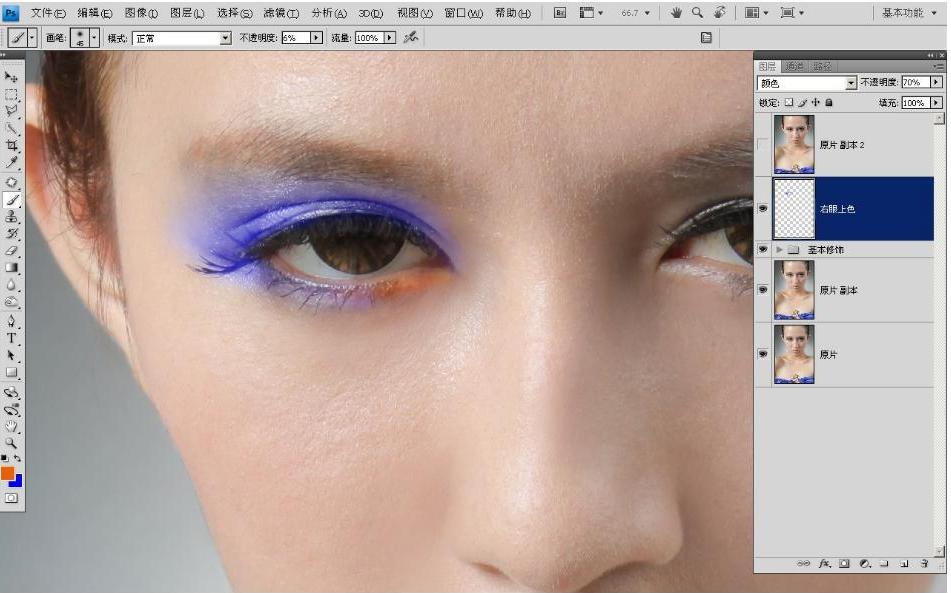Select the Move tool

pos(11,77)
